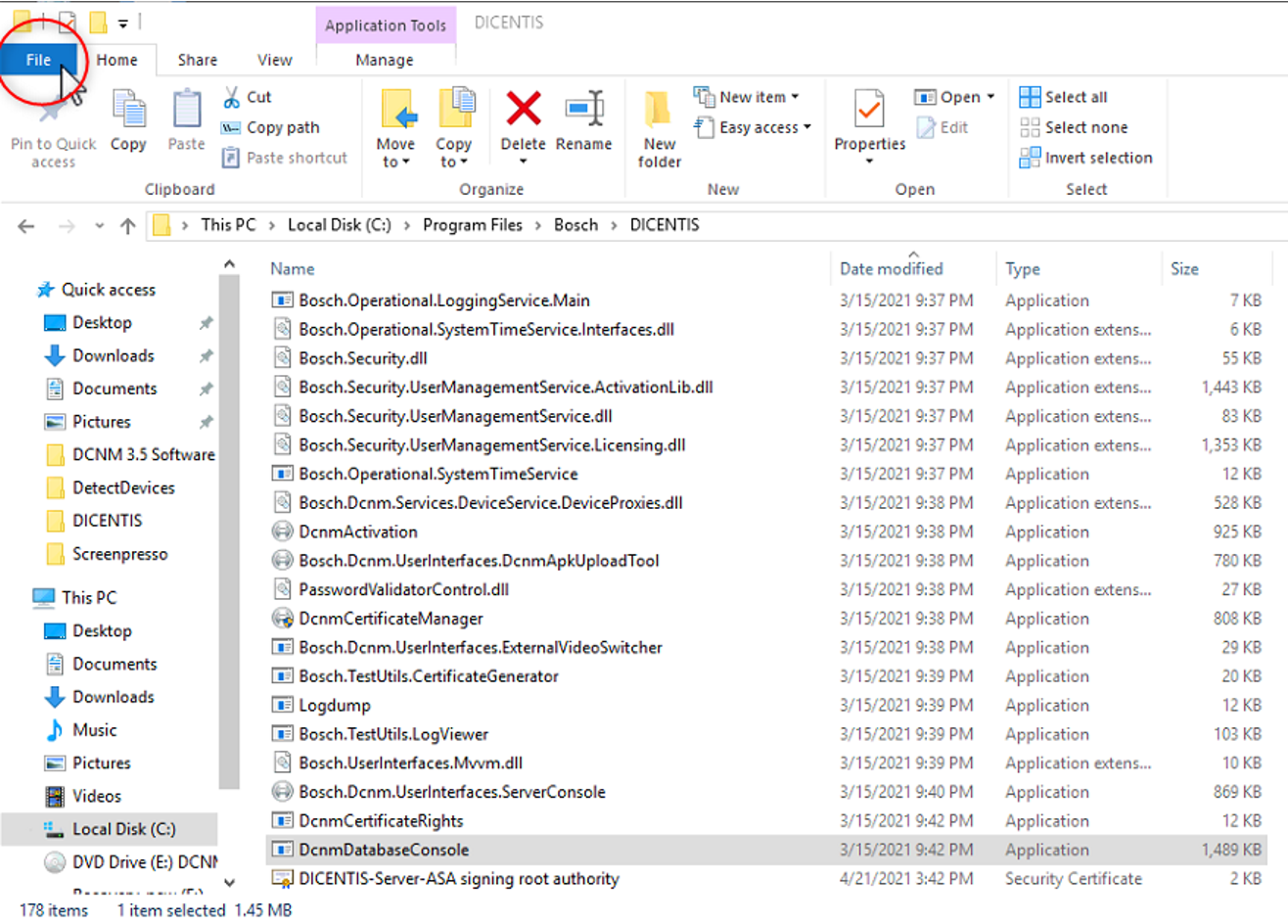The height and width of the screenshot is (924, 1288).
Task: Select pinned Downloads under Quick access
Action: [113, 356]
